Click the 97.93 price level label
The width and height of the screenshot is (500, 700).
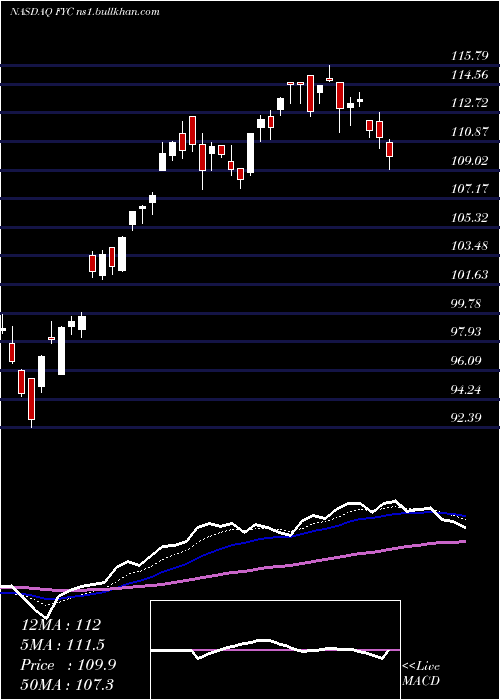[x=467, y=332]
